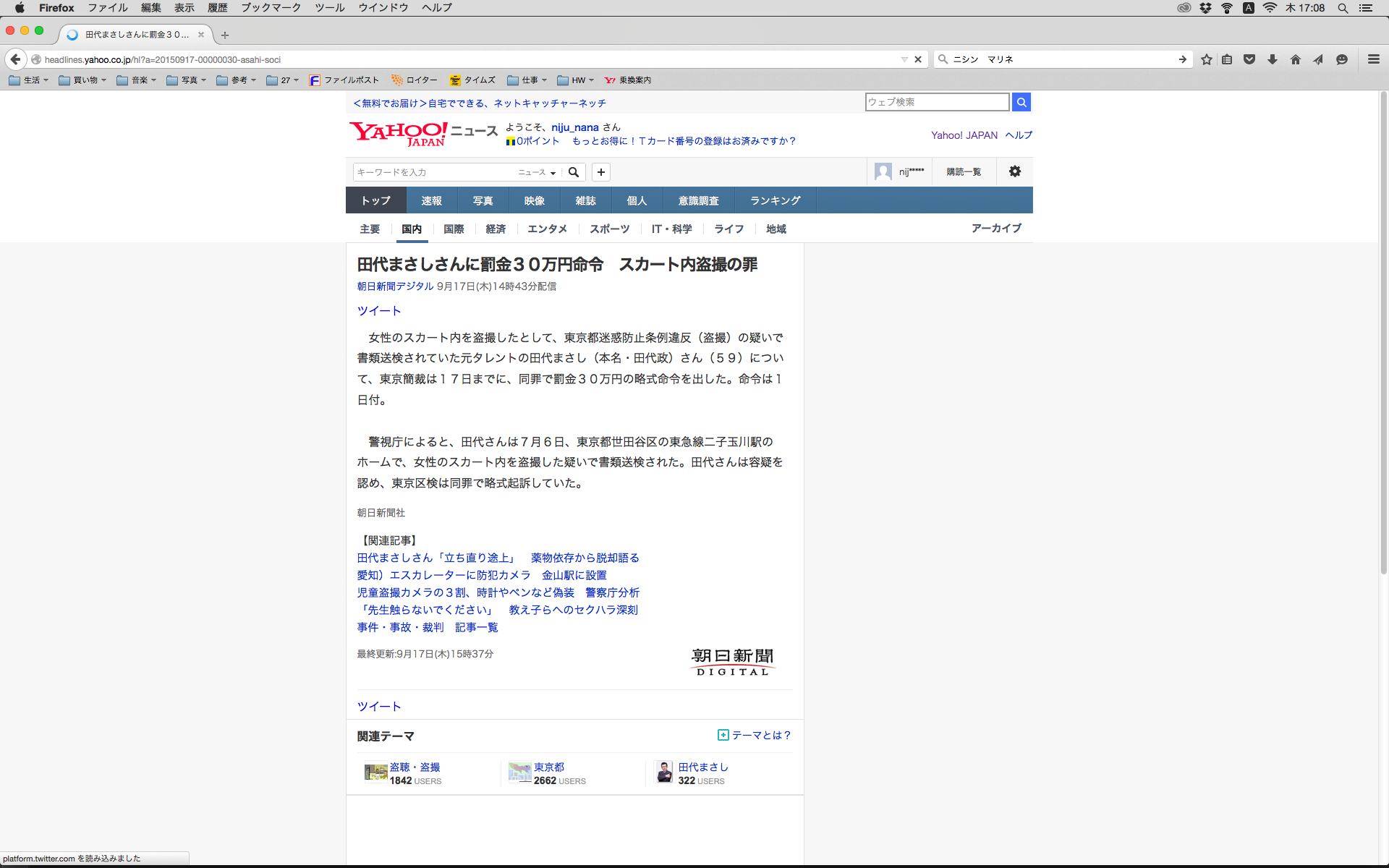Viewport: 1389px width, 868px height.
Task: Open the 東京都 related theme link
Action: [548, 767]
